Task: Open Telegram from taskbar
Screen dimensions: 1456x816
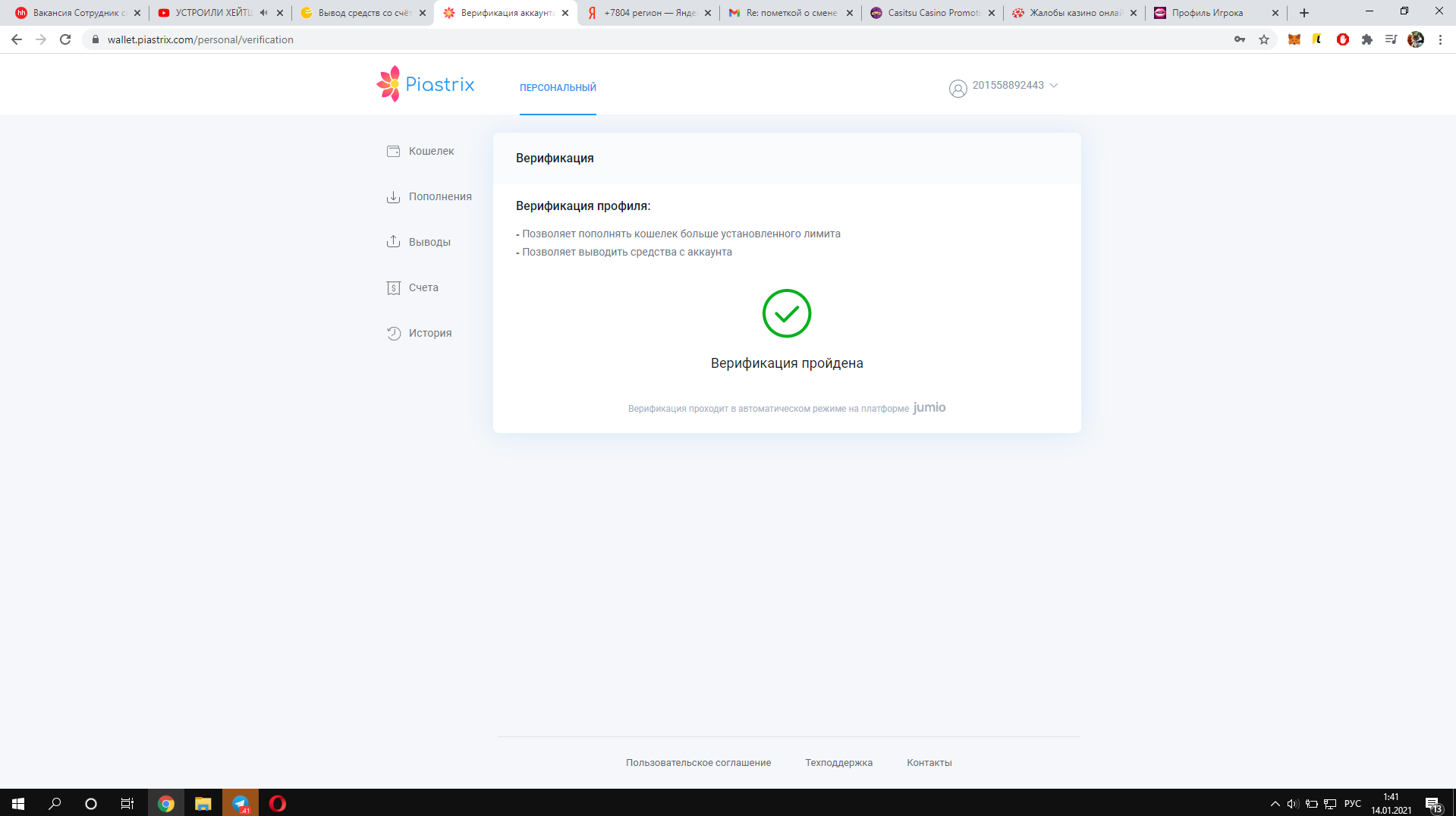Action: (x=241, y=803)
